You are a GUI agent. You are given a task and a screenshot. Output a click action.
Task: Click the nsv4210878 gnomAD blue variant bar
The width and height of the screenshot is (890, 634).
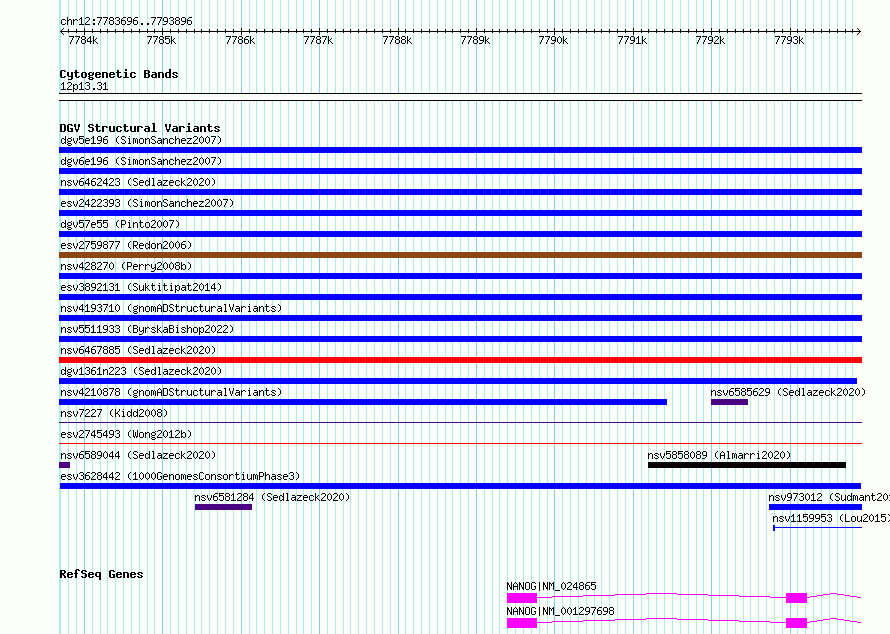(x=363, y=402)
